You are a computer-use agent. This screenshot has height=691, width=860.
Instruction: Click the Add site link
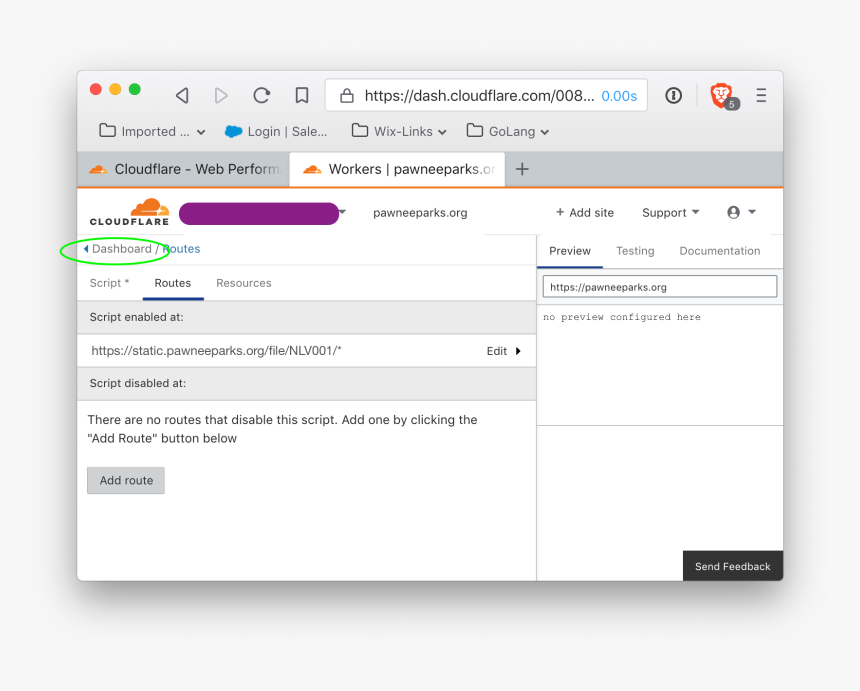[x=585, y=212]
